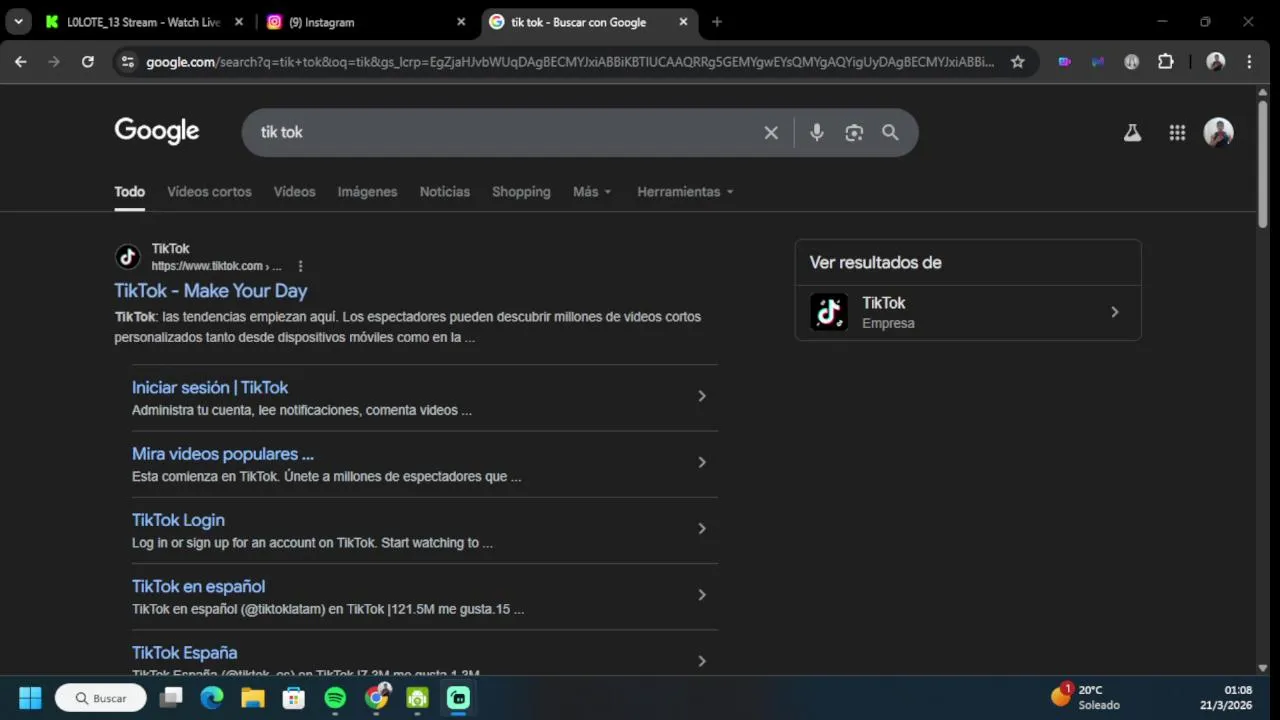
Task: Start voice search with the microphone
Action: coord(817,133)
